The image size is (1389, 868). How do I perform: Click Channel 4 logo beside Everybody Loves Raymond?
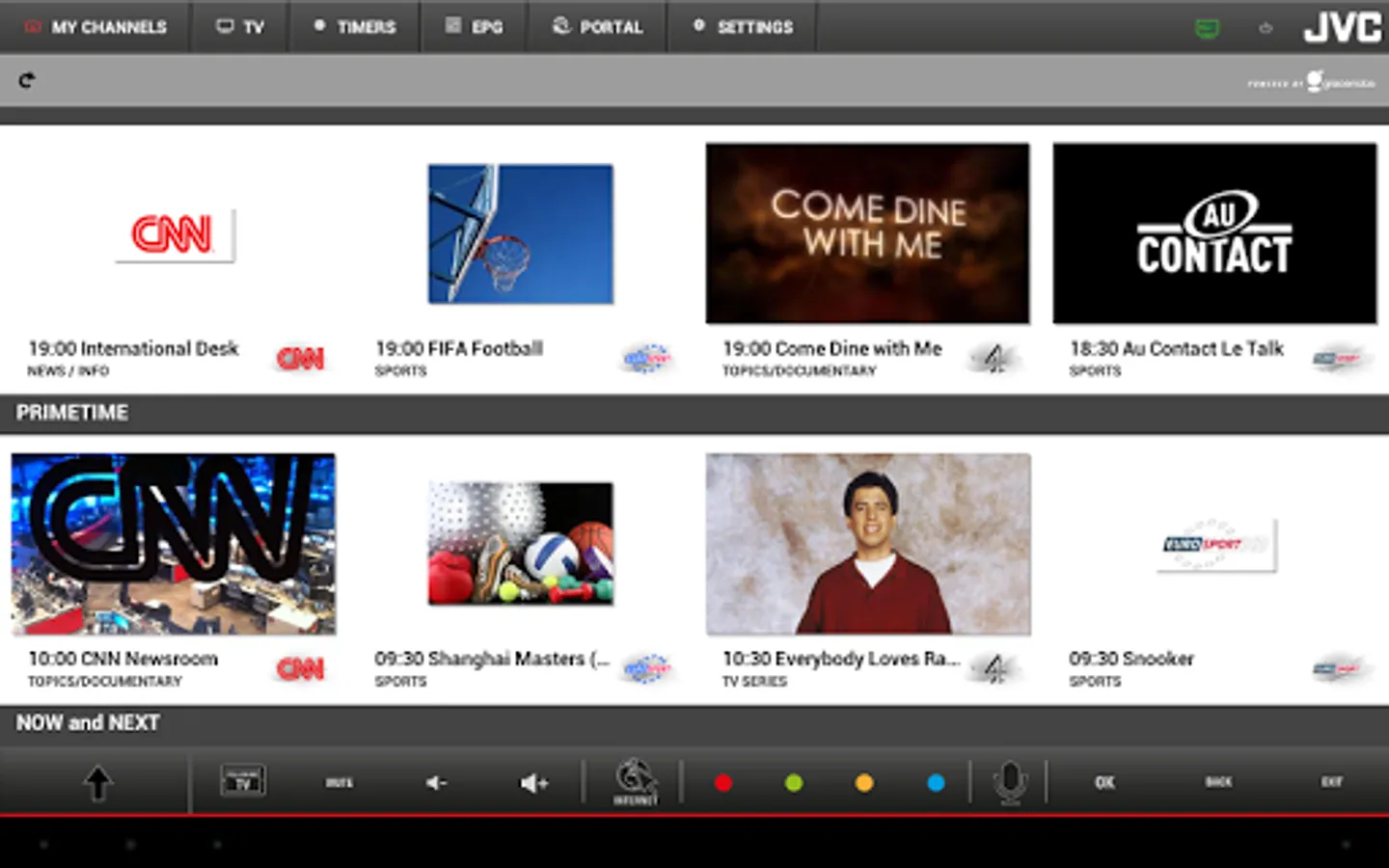(994, 669)
